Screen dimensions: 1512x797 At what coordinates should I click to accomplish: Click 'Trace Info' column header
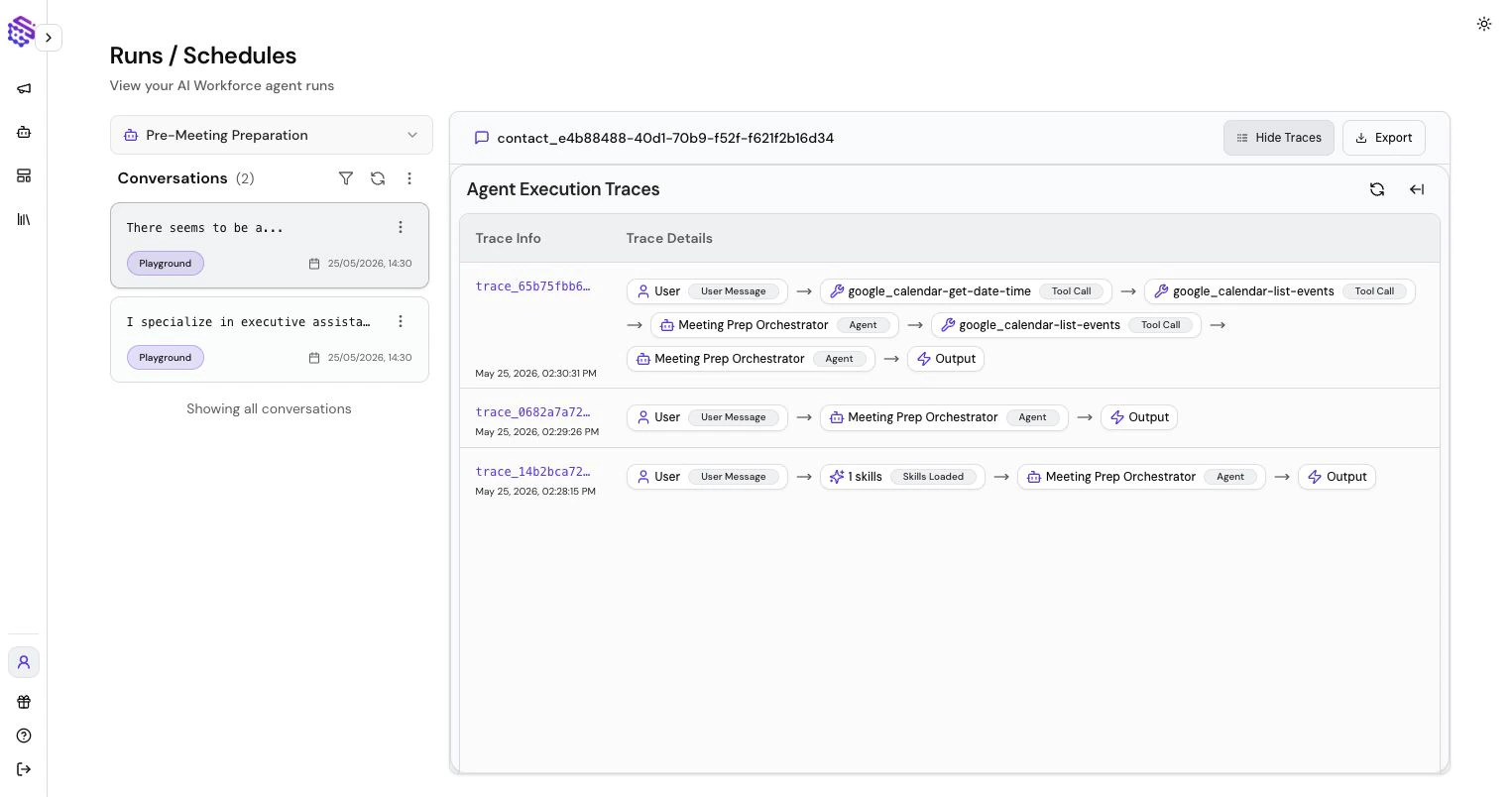(508, 238)
